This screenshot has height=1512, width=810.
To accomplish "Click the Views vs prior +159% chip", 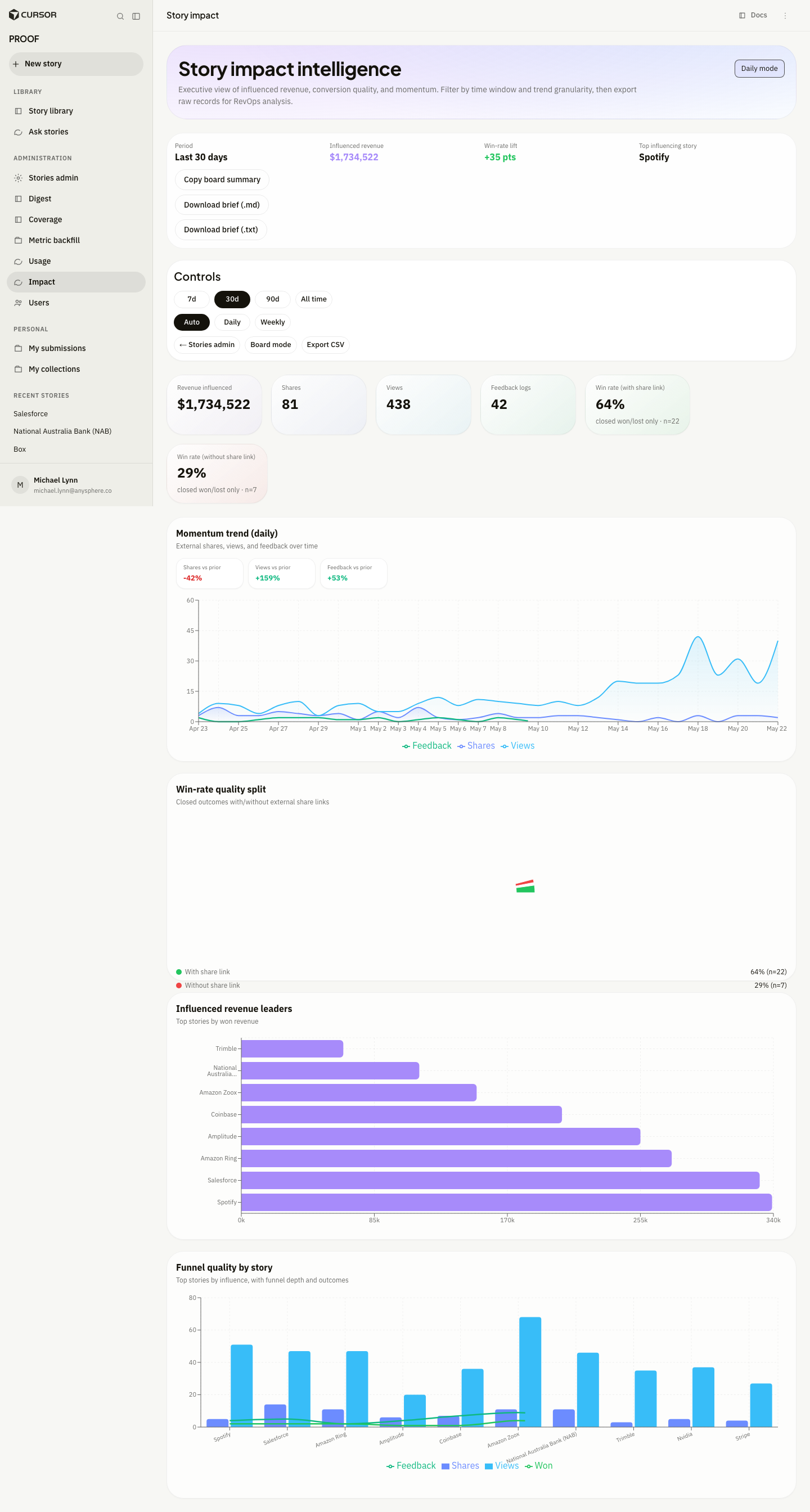I will point(282,573).
